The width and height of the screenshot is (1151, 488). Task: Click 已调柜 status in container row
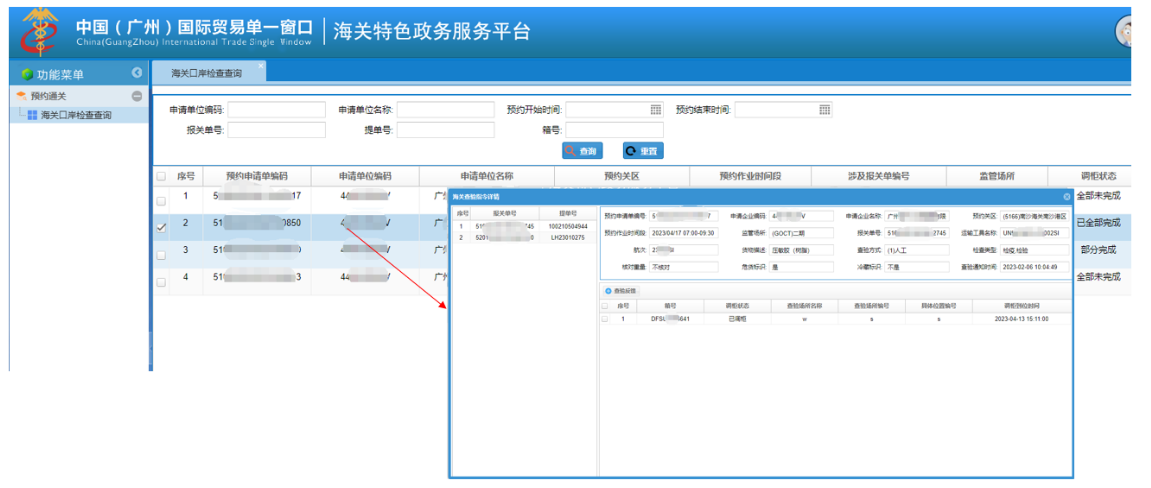tap(736, 319)
